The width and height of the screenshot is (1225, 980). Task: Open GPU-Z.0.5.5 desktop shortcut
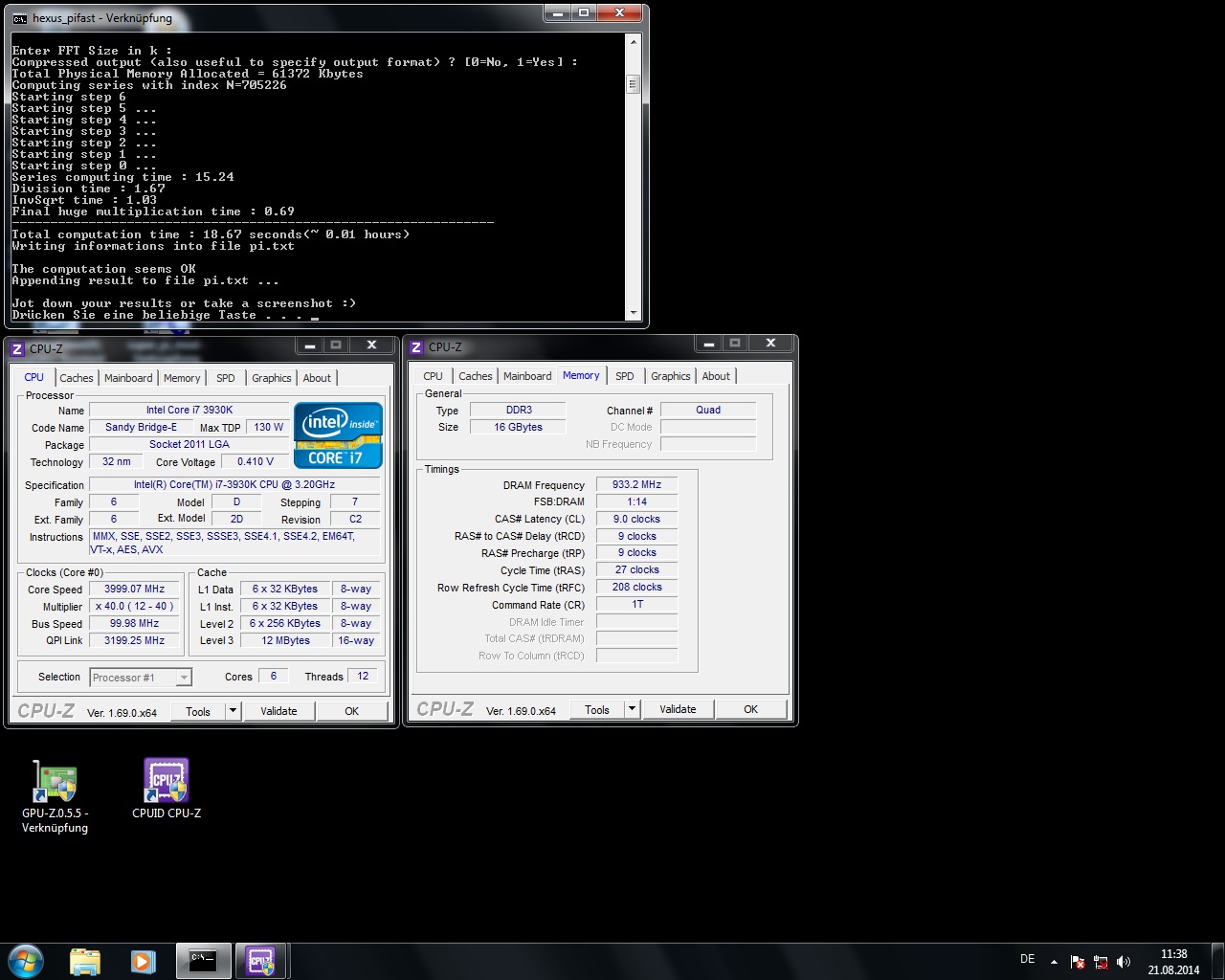(x=55, y=796)
